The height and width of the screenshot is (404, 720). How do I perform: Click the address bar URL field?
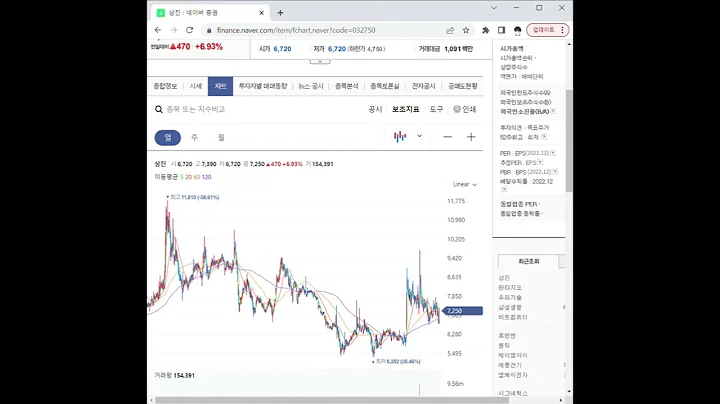[x=296, y=30]
